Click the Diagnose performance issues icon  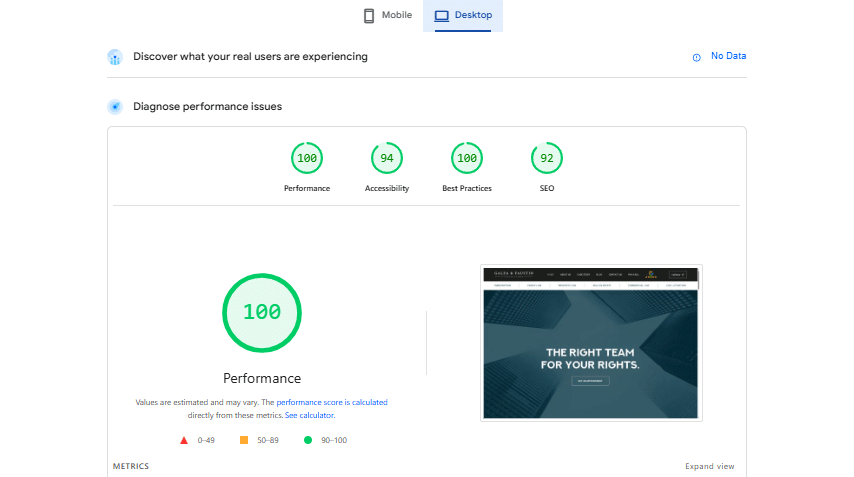click(115, 107)
